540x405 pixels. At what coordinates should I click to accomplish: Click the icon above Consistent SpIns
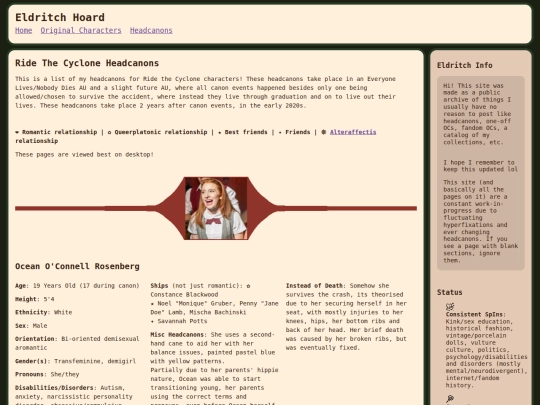450,306
